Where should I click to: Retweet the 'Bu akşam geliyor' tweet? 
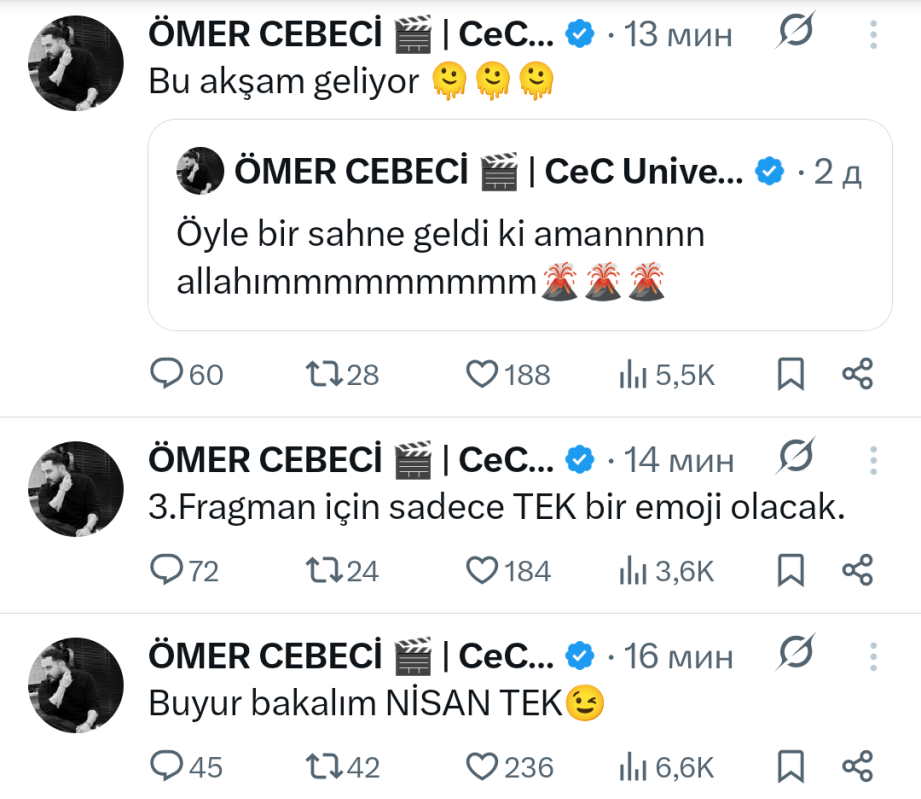tap(322, 375)
